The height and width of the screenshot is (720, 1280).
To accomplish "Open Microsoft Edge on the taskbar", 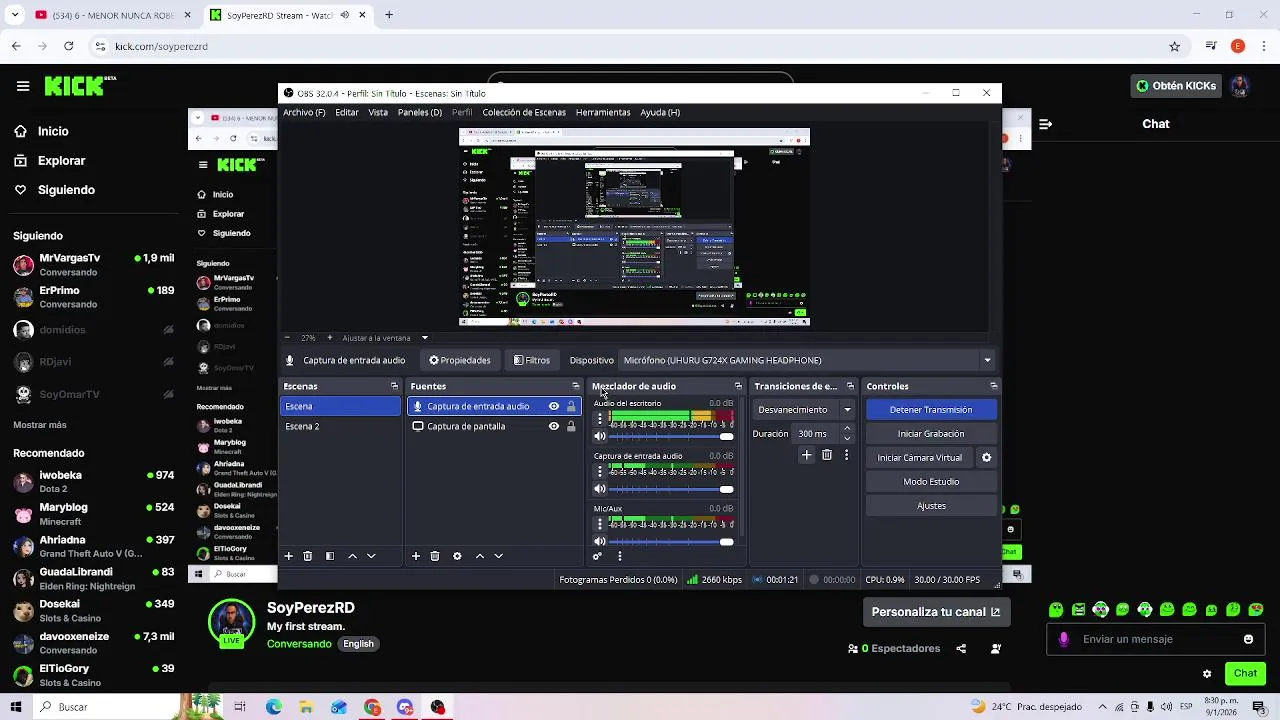I will point(274,707).
